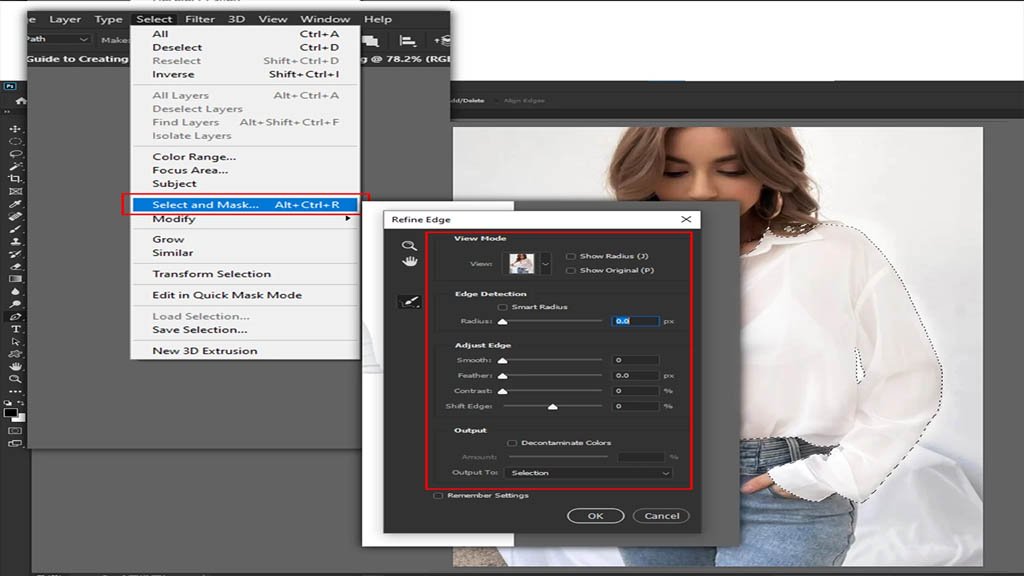This screenshot has height=576, width=1024.
Task: Enable the Smart Radius checkbox
Action: click(x=502, y=307)
